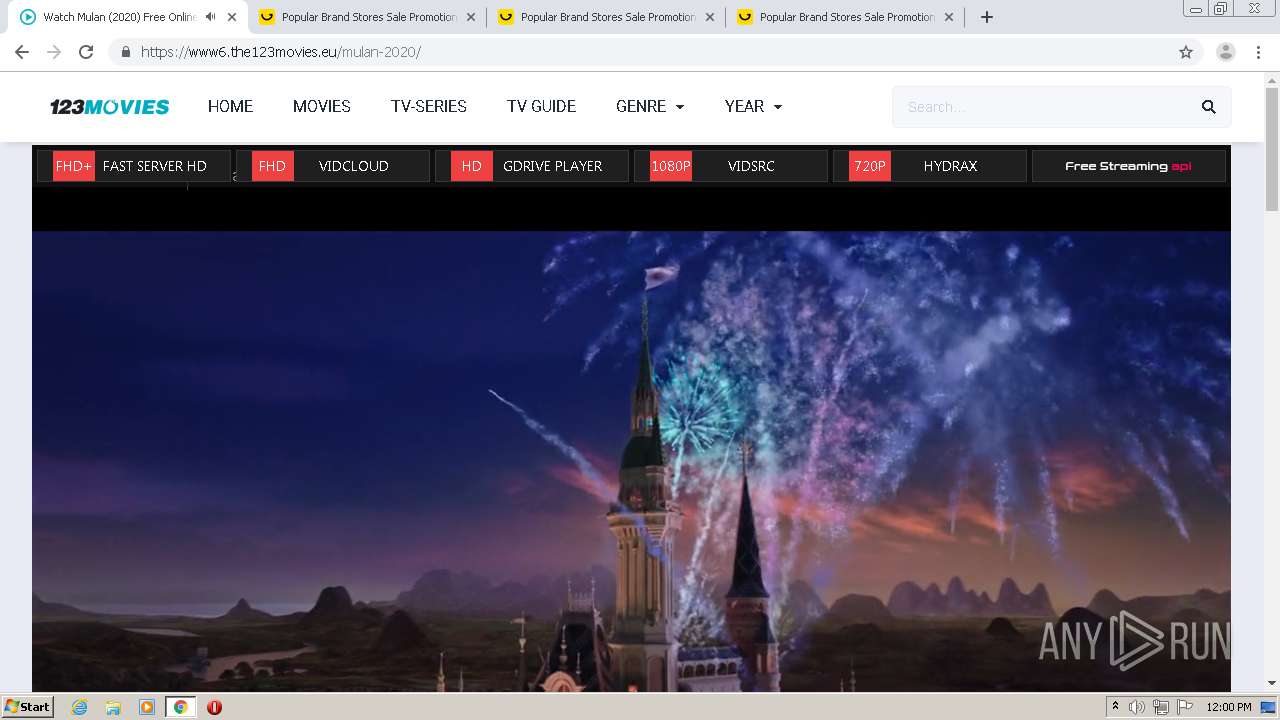Open the MOVIES section

(x=322, y=106)
